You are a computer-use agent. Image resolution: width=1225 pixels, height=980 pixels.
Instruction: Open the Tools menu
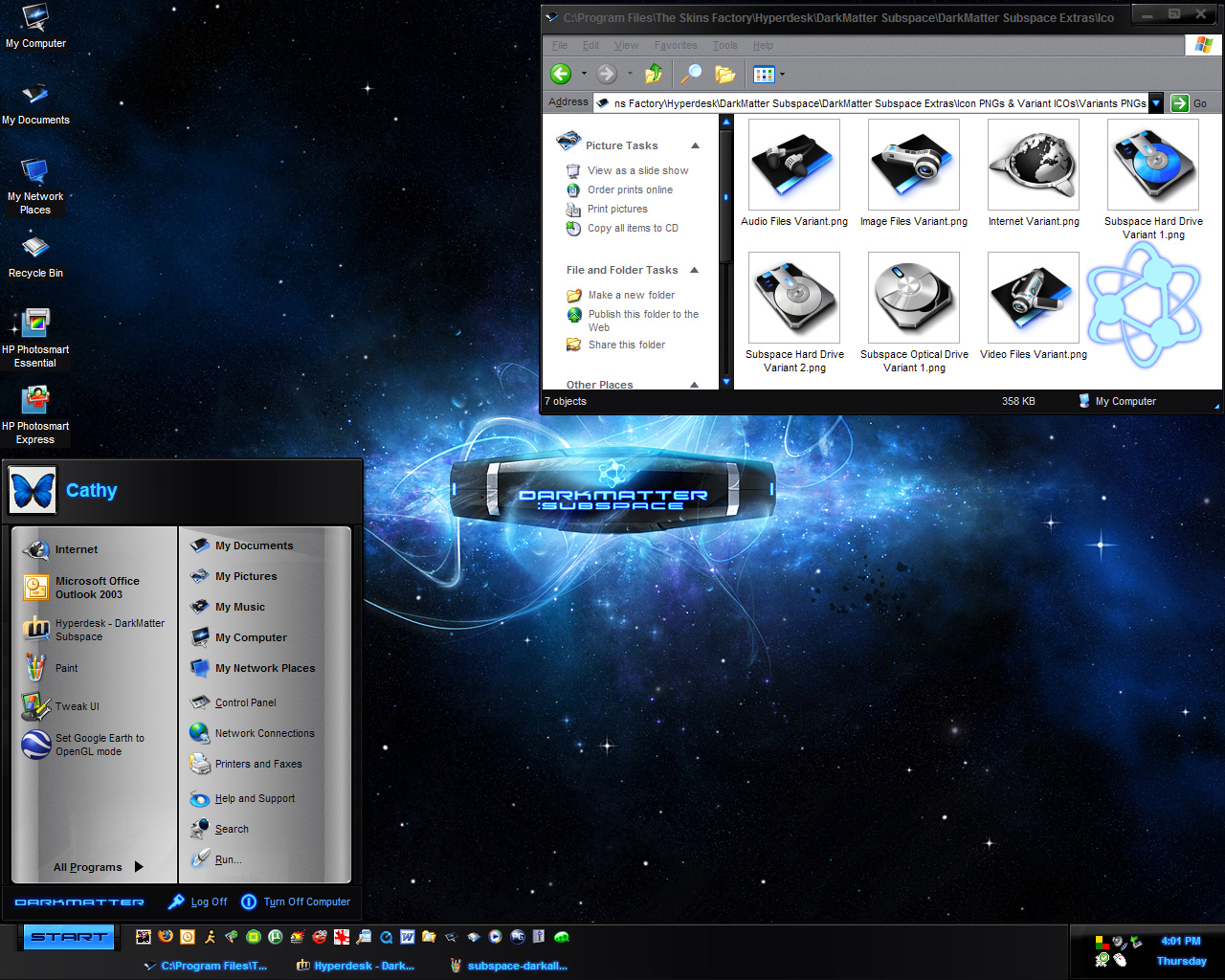tap(725, 45)
